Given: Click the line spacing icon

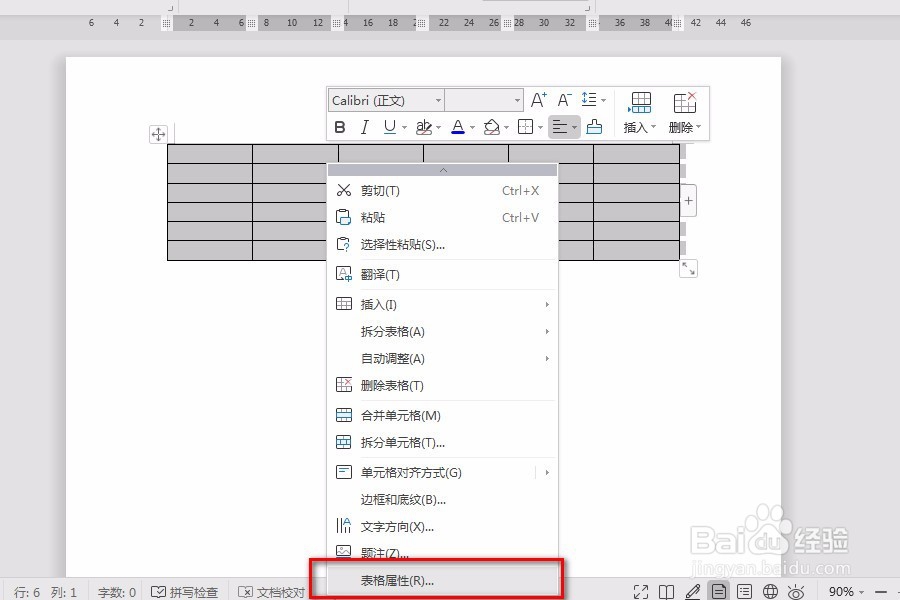Looking at the screenshot, I should pos(589,99).
